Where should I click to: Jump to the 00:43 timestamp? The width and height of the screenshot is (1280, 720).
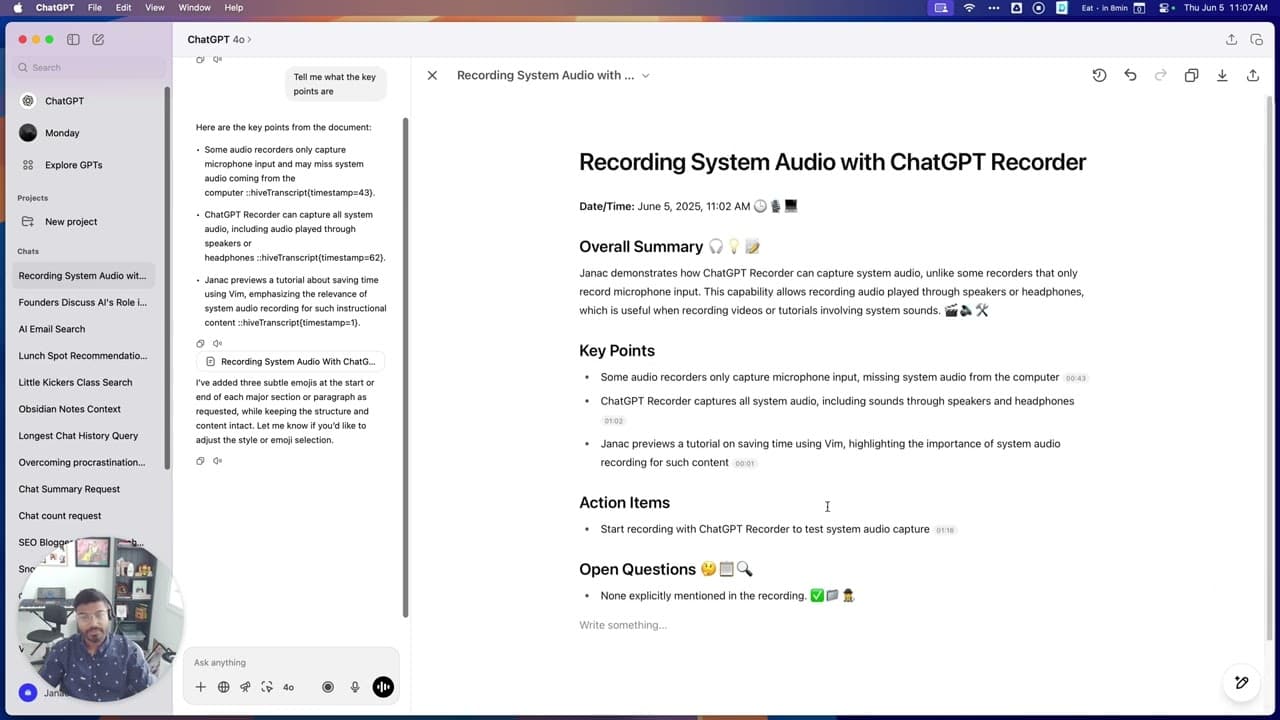click(1076, 378)
